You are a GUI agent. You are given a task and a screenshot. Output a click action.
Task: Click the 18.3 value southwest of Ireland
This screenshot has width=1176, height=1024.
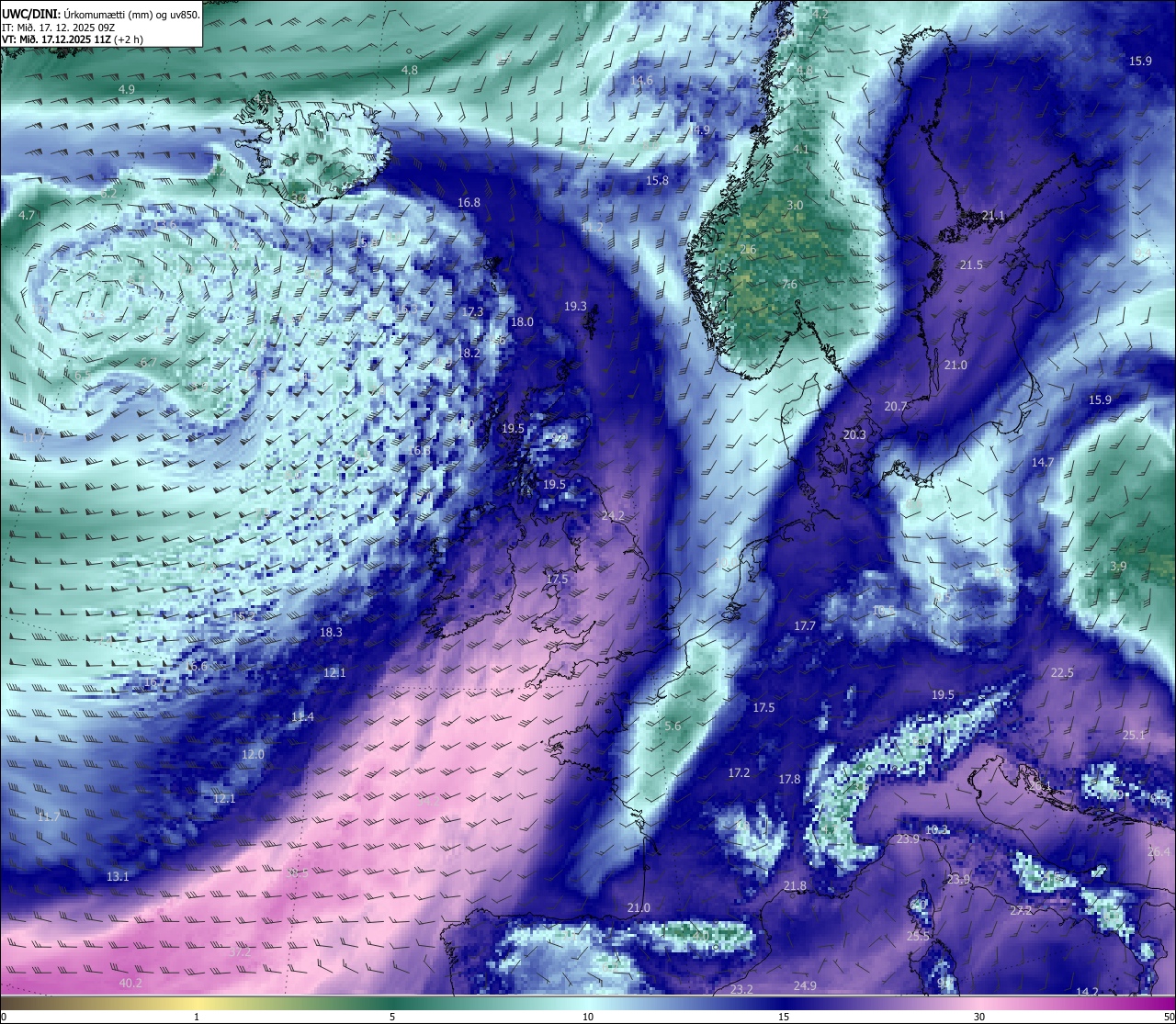[x=331, y=632]
